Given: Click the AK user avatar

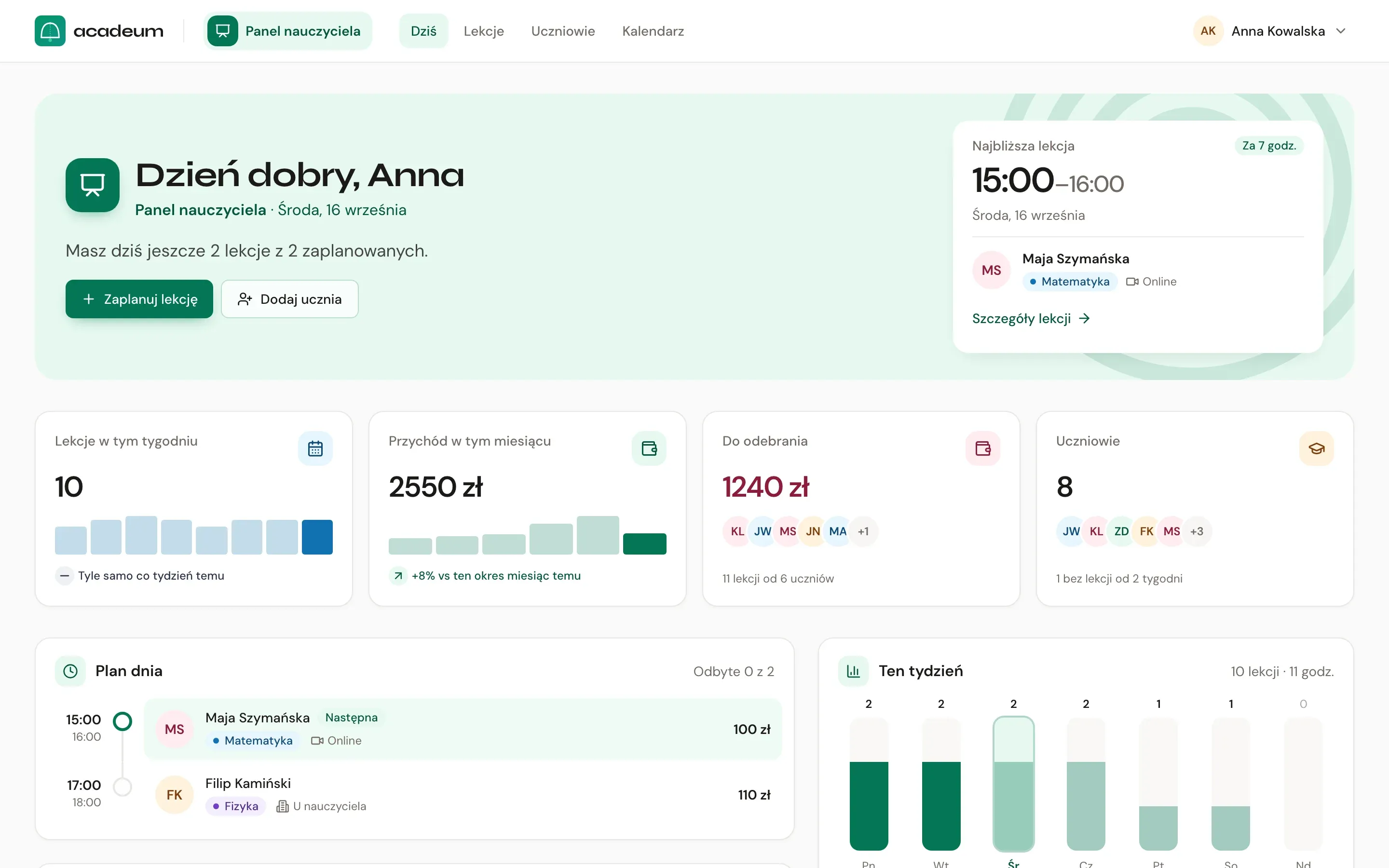Looking at the screenshot, I should [x=1208, y=31].
